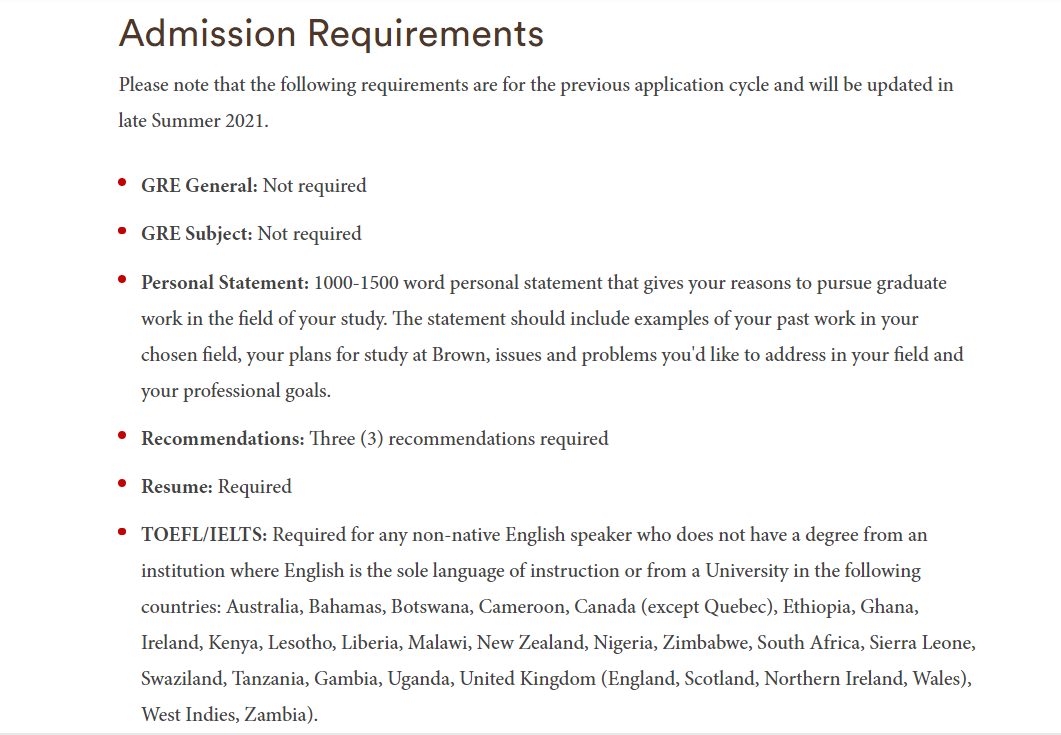1061x735 pixels.
Task: Click the text 'late Summer 2021.'
Action: pyautogui.click(x=194, y=120)
